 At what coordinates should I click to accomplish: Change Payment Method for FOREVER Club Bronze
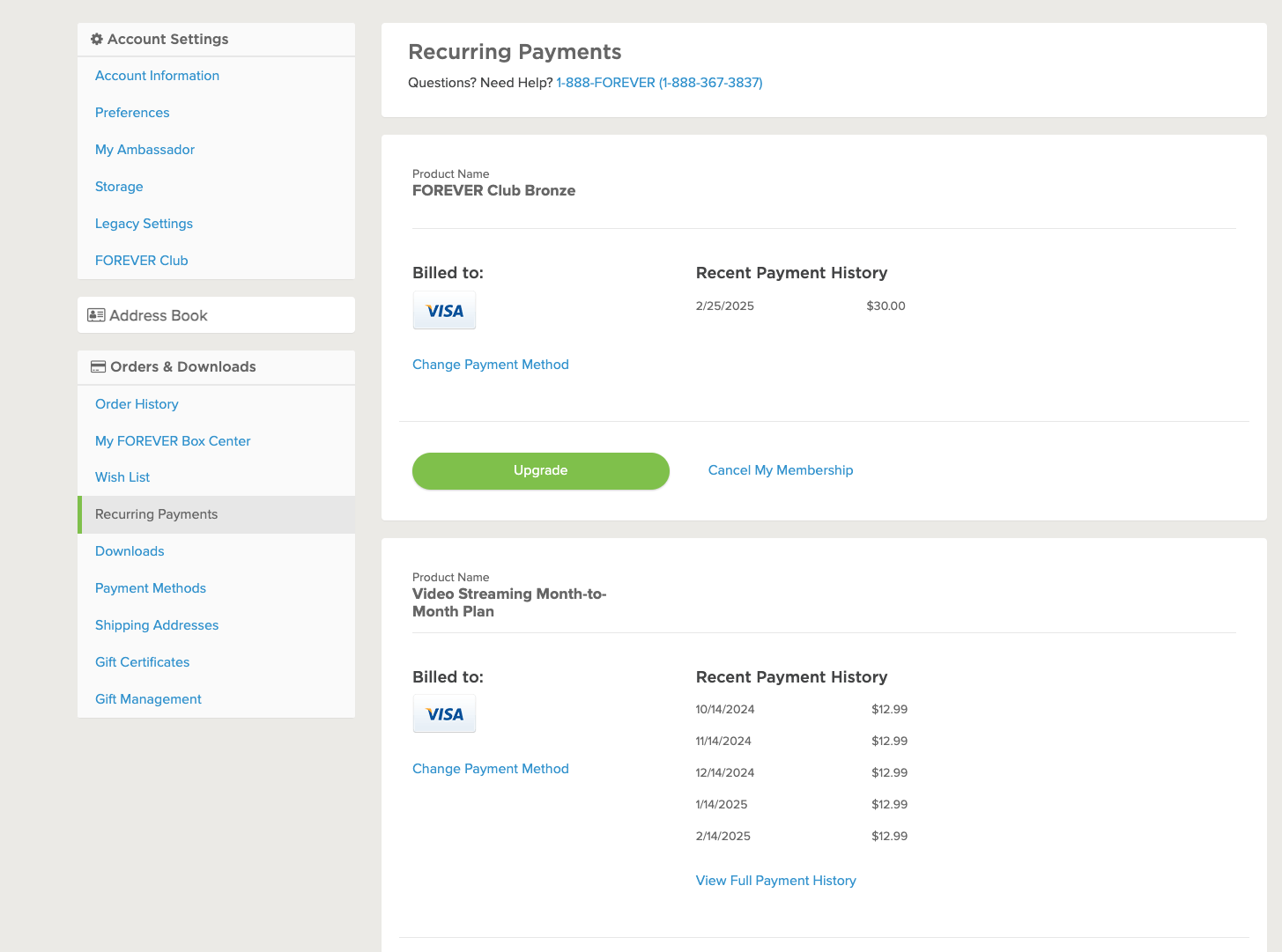491,365
